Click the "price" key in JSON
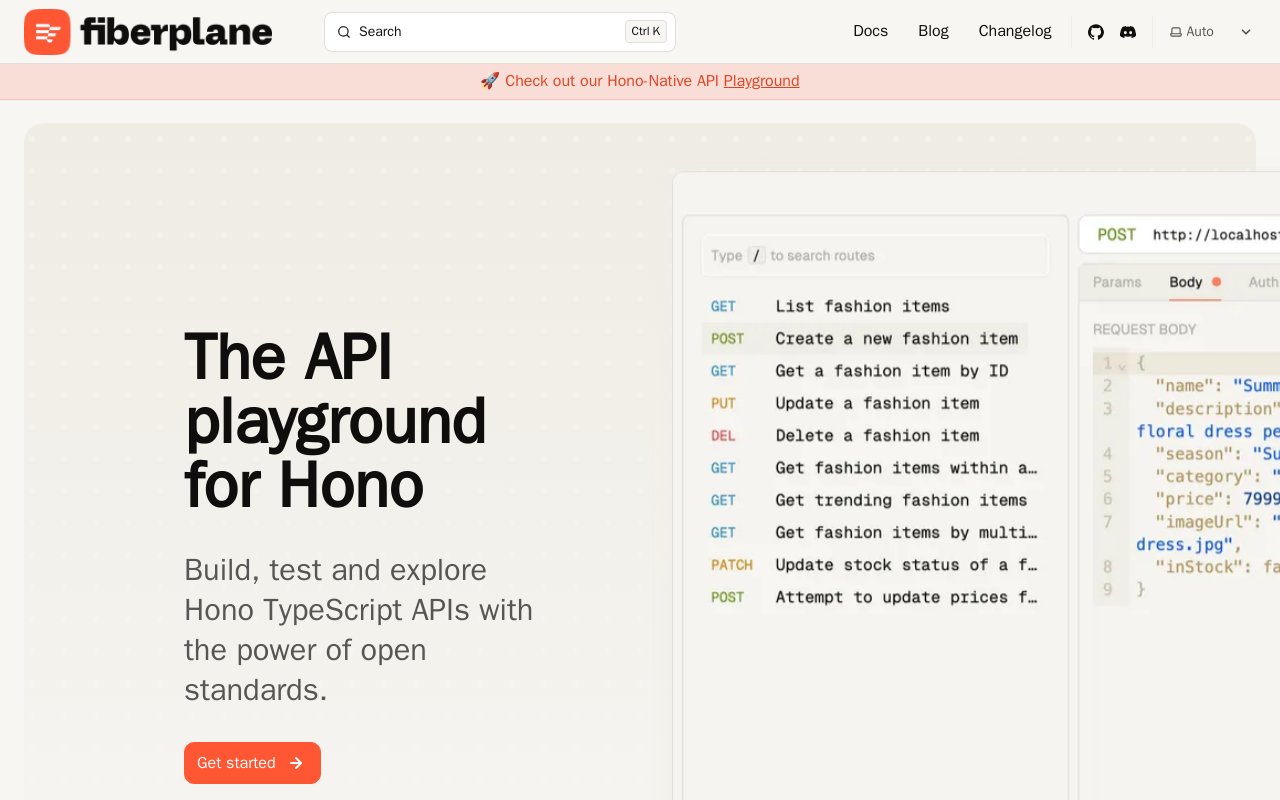Image resolution: width=1280 pixels, height=800 pixels. [x=1190, y=498]
